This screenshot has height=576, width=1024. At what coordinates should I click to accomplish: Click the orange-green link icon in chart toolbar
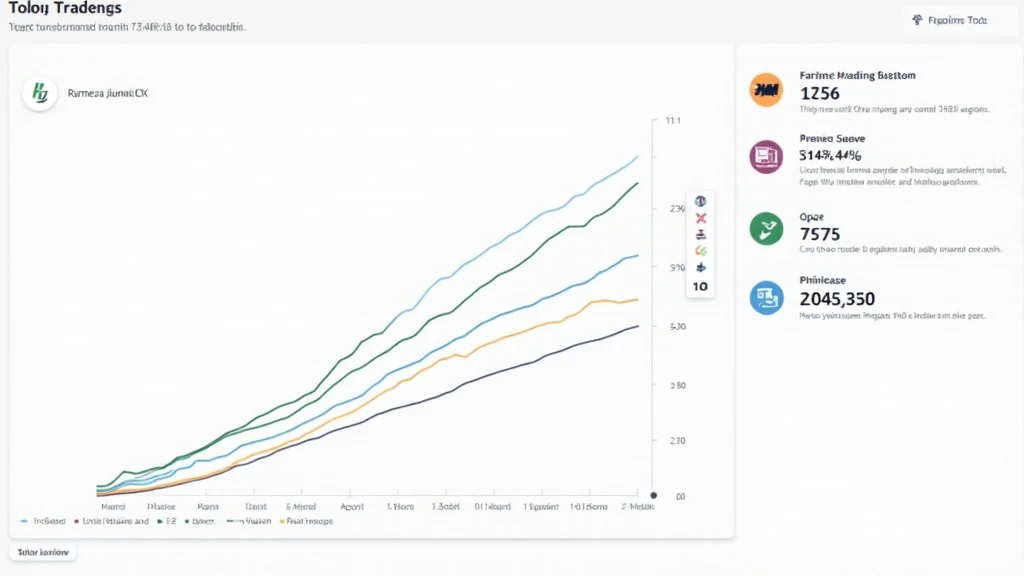(700, 251)
